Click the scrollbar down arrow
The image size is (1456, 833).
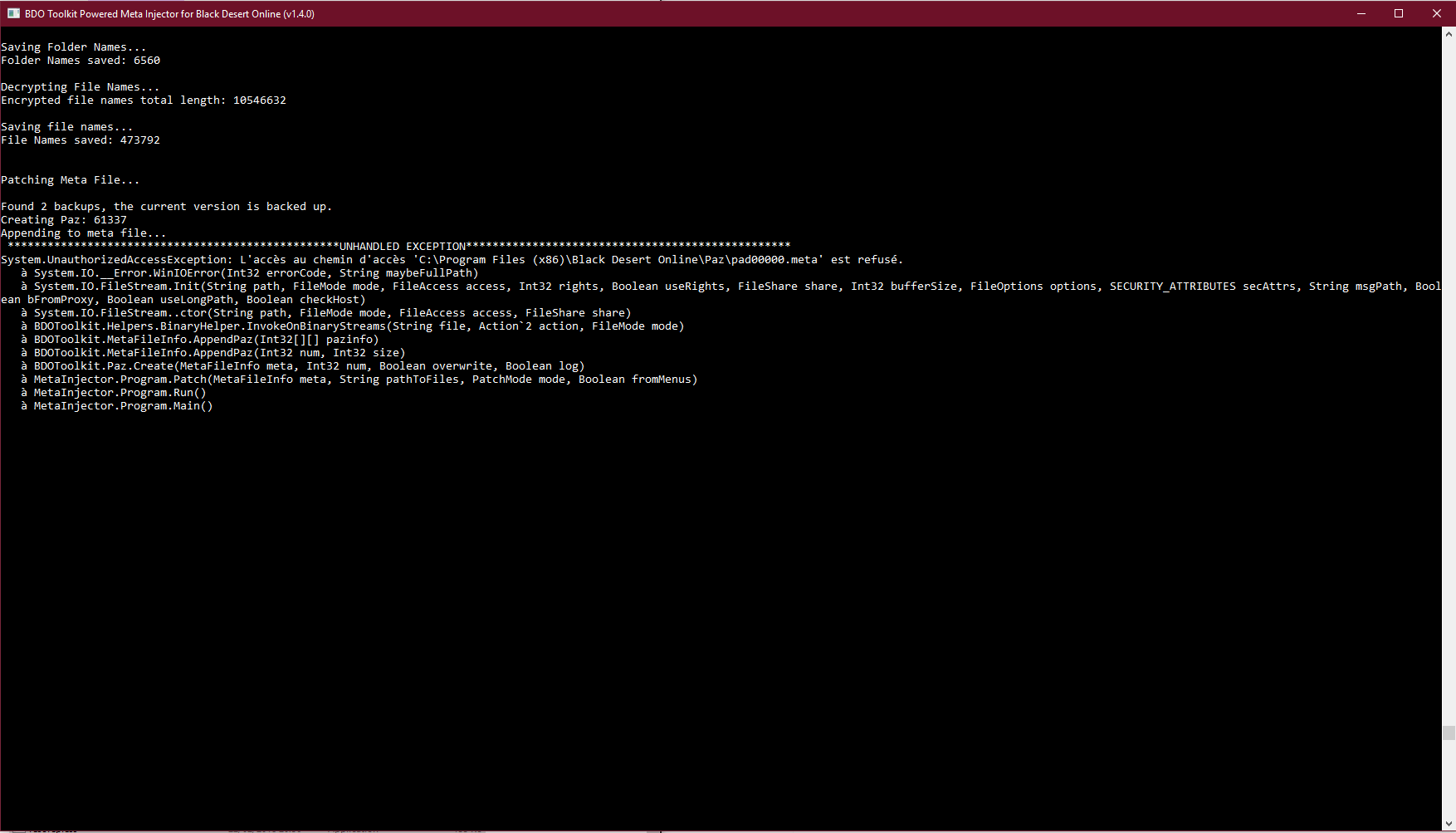(1449, 825)
